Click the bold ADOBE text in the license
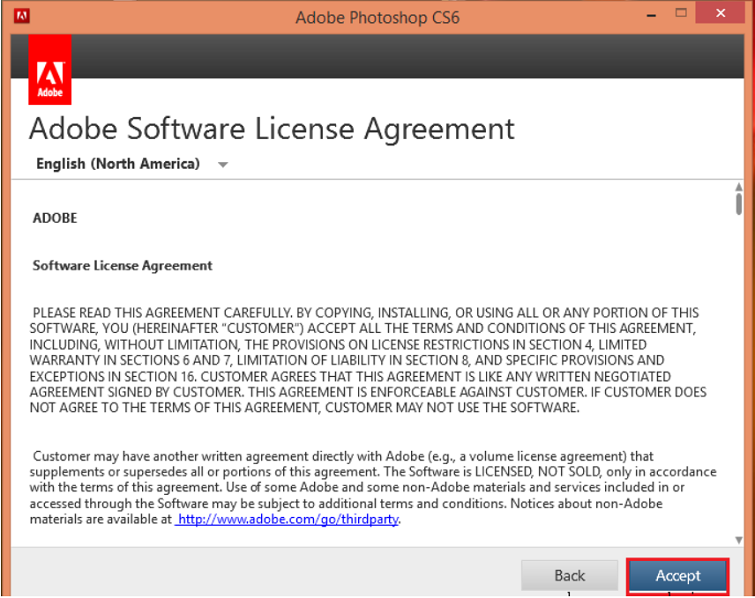The width and height of the screenshot is (755, 598). click(x=55, y=218)
